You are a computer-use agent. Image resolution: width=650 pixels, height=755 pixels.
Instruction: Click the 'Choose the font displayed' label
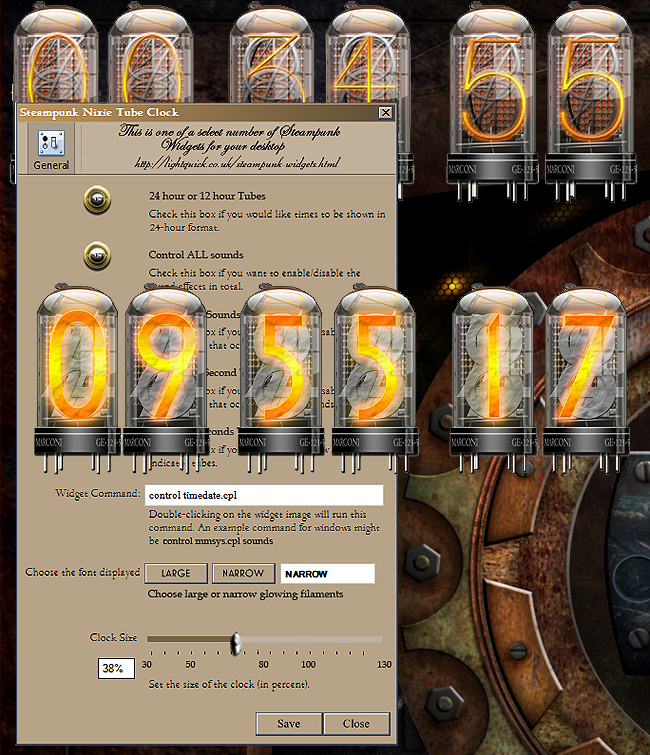pos(82,573)
